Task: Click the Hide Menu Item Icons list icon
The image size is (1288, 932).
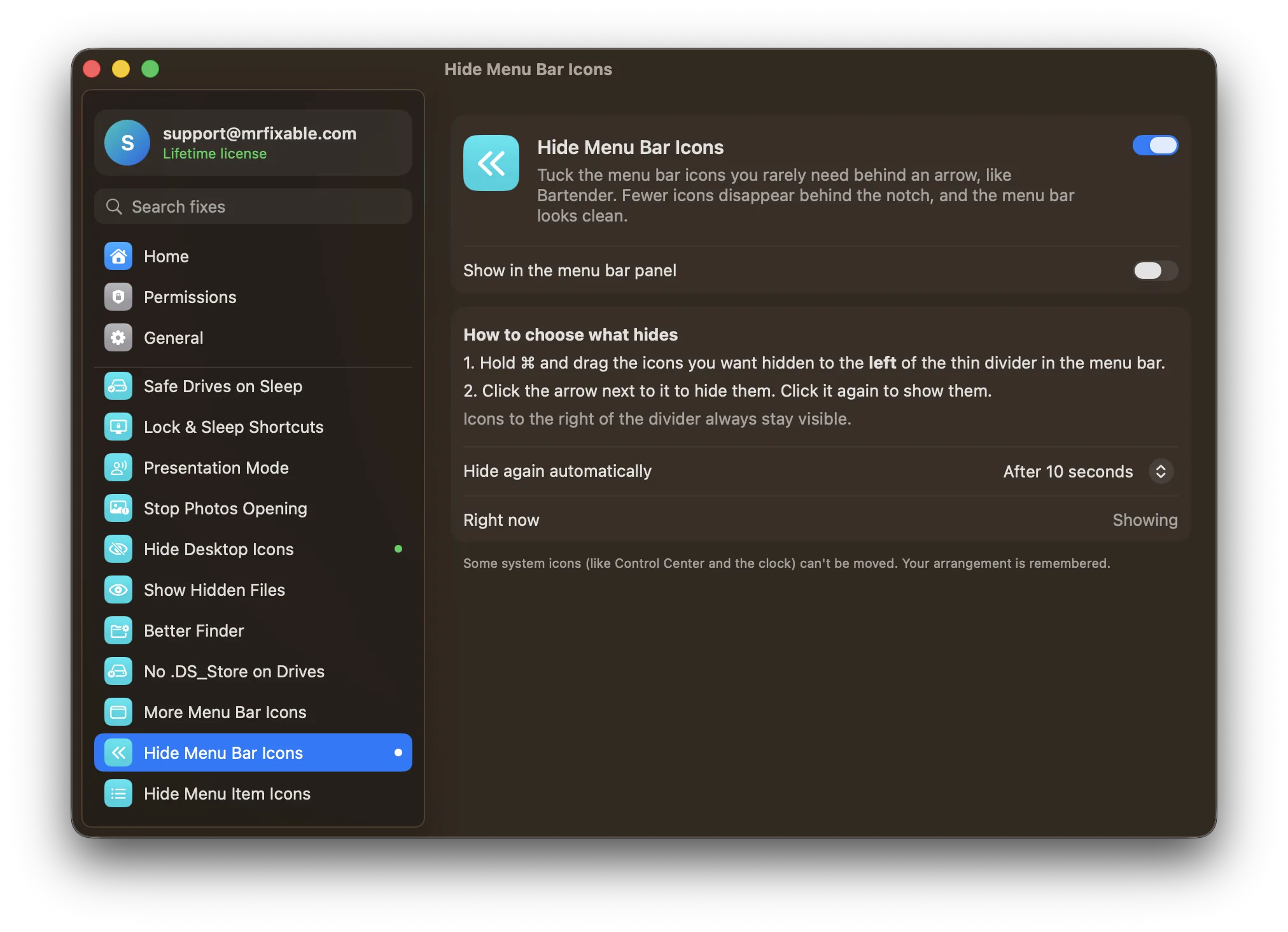Action: (x=118, y=793)
